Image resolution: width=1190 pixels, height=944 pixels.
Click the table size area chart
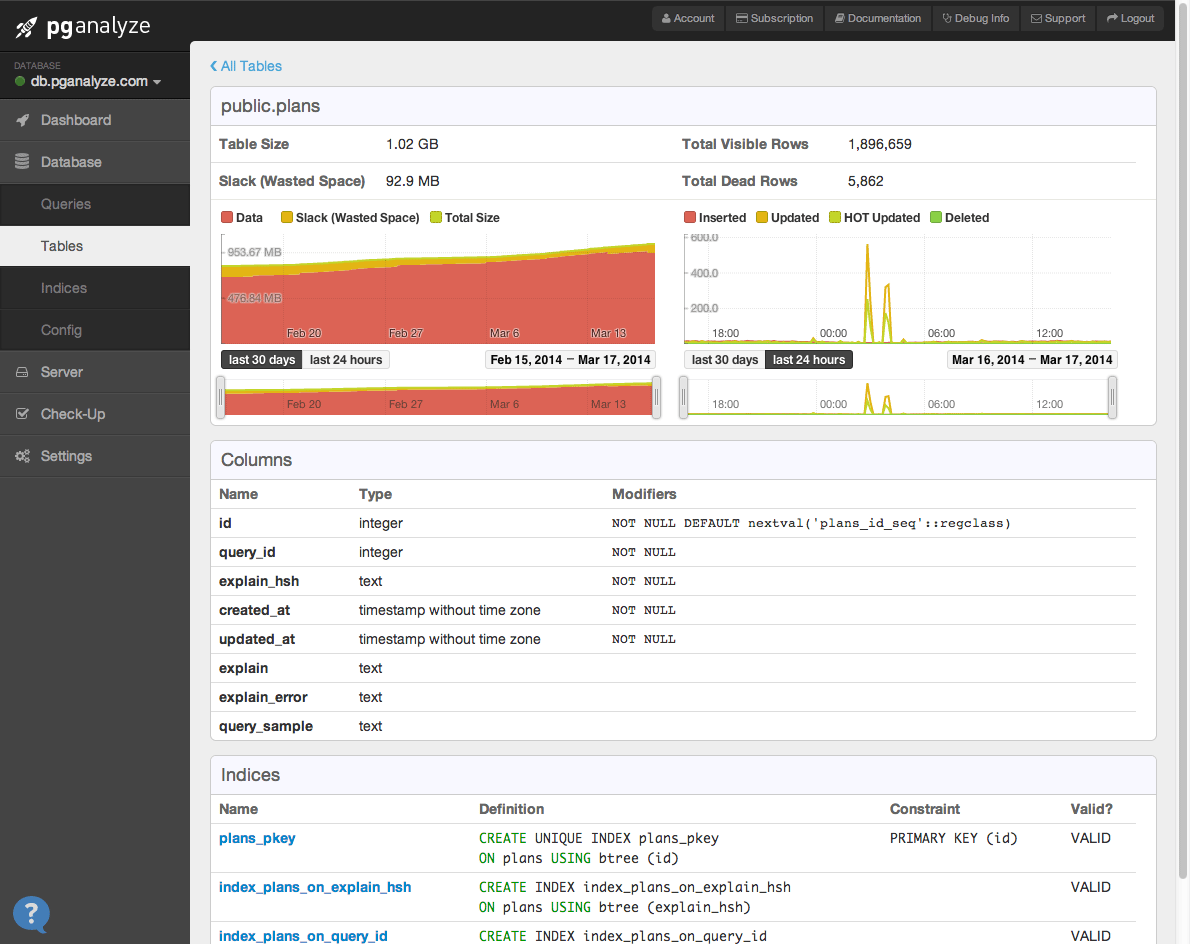[x=438, y=290]
